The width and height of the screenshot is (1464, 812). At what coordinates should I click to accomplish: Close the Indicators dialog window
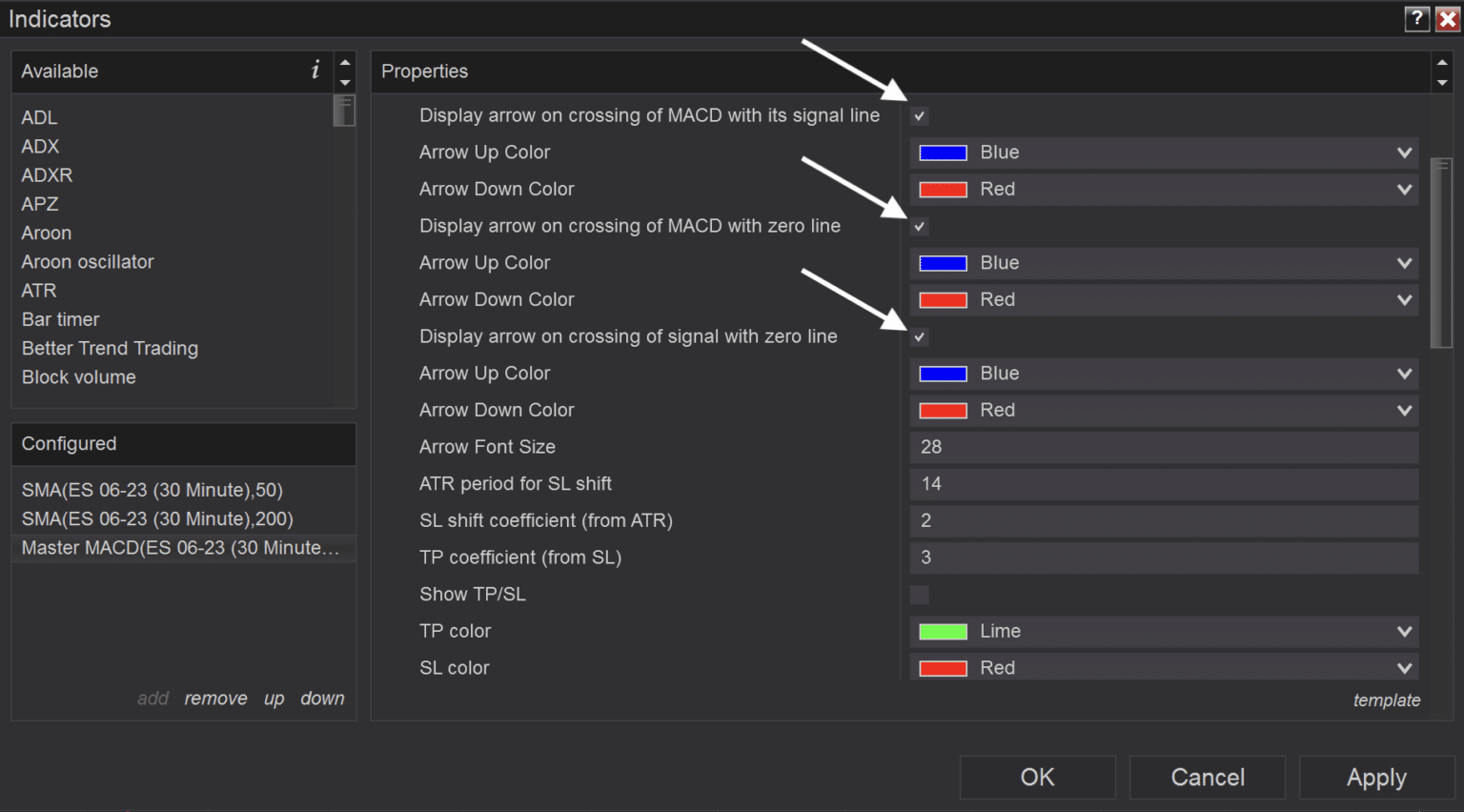[1447, 18]
